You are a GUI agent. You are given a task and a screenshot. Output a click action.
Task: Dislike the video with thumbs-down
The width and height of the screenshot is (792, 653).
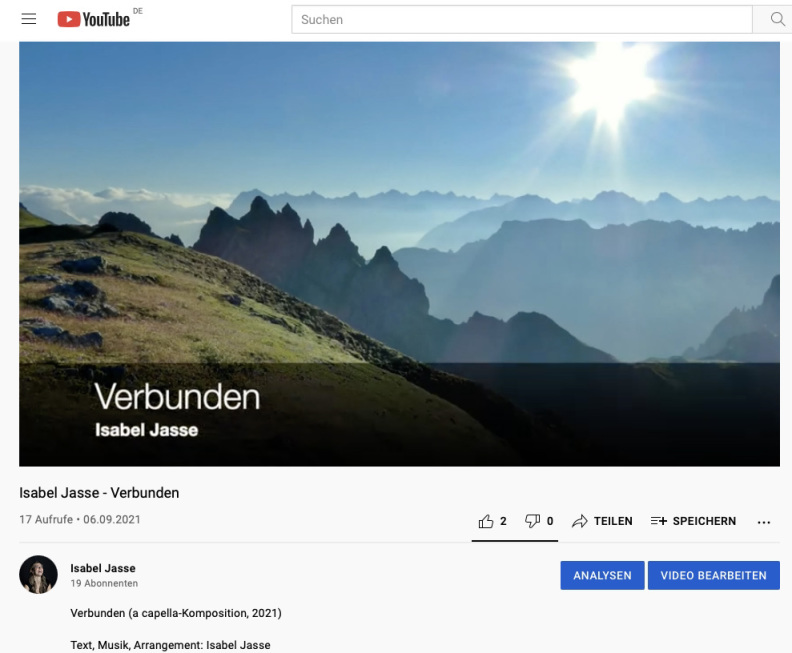533,521
